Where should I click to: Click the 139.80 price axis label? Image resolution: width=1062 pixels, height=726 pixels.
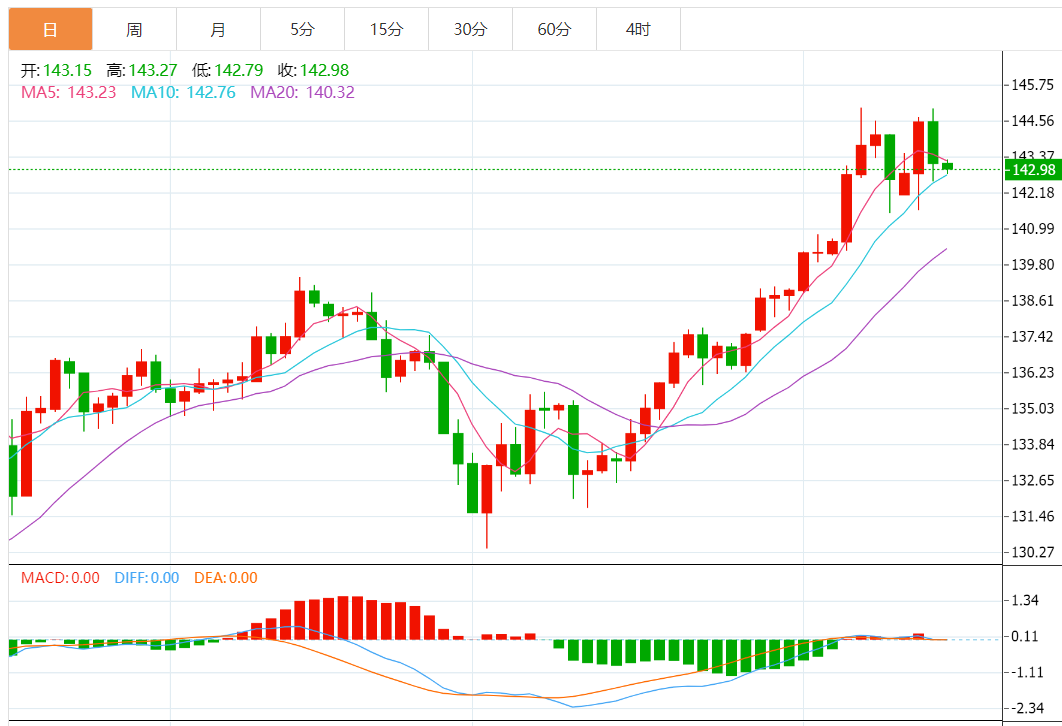pyautogui.click(x=1033, y=264)
